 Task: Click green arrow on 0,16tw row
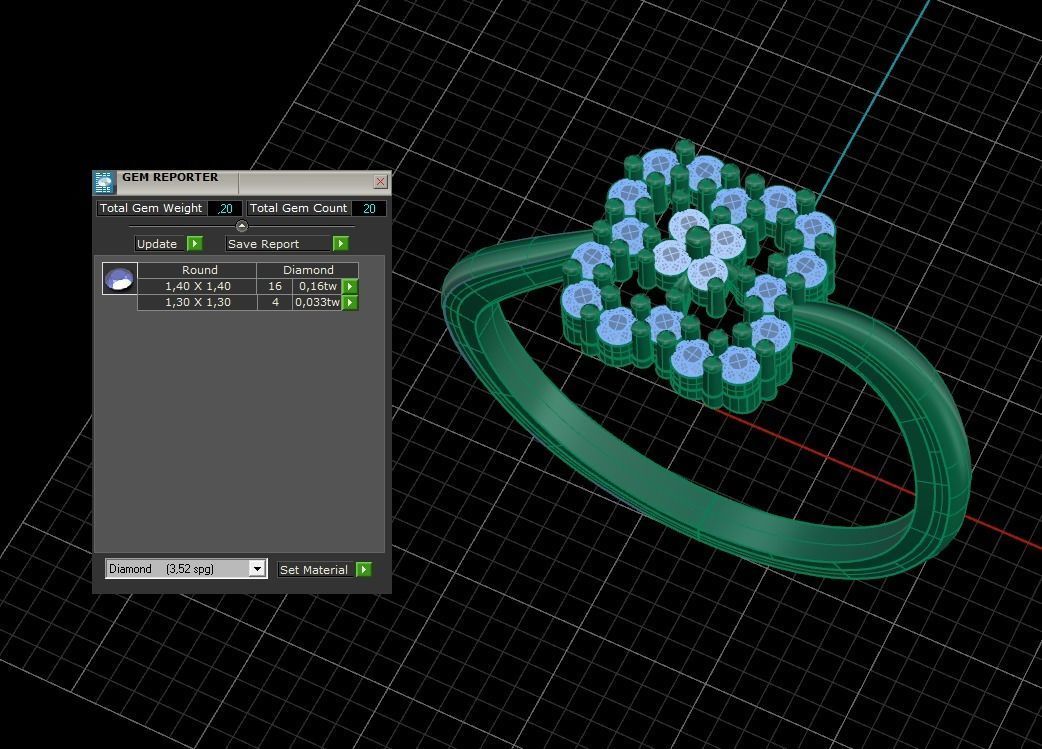pos(350,286)
